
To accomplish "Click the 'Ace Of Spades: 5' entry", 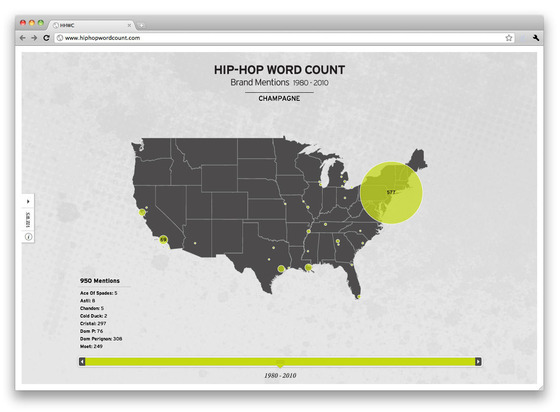I will 99,293.
